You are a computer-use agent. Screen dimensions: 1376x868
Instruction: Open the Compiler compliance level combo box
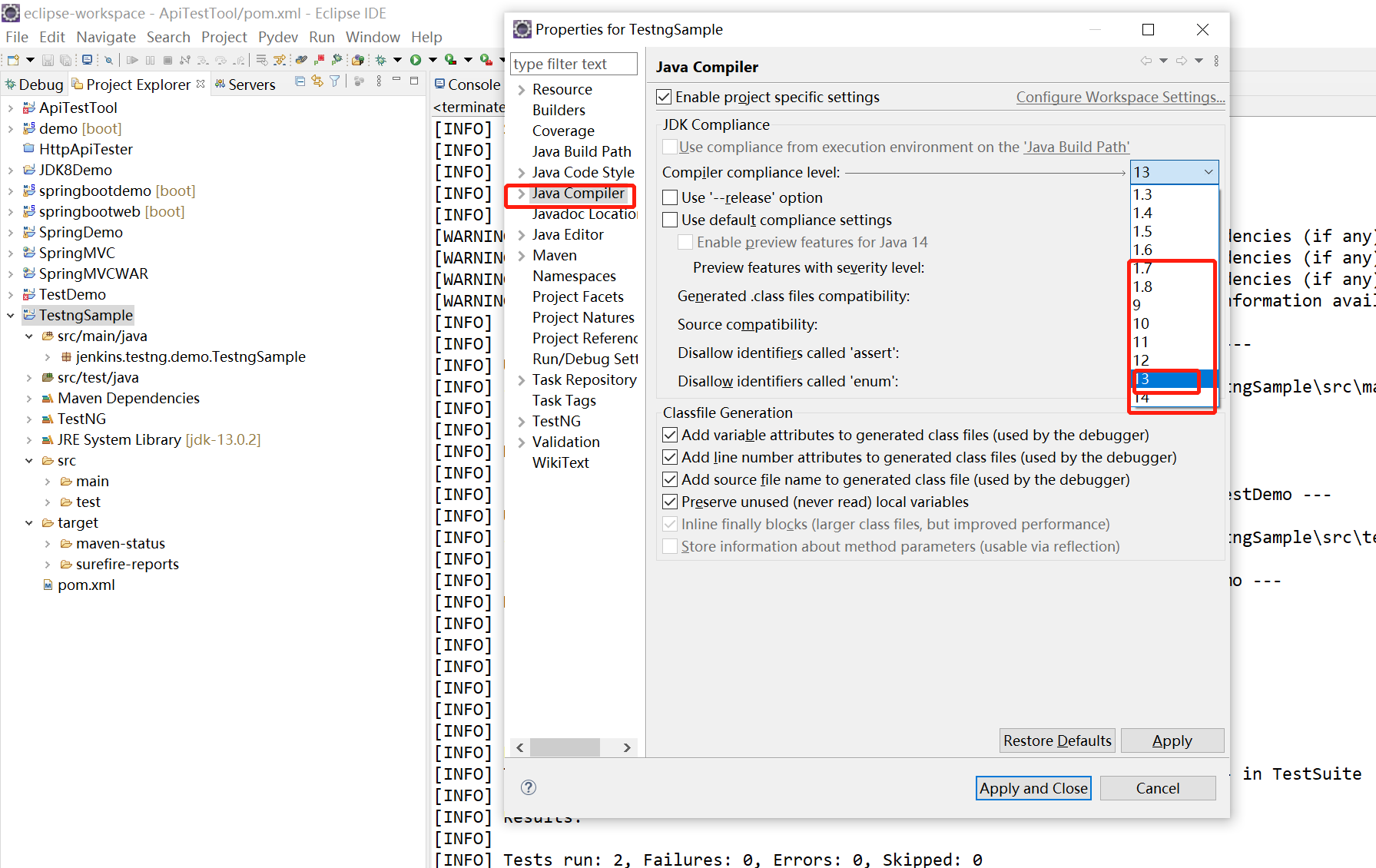click(x=1175, y=173)
